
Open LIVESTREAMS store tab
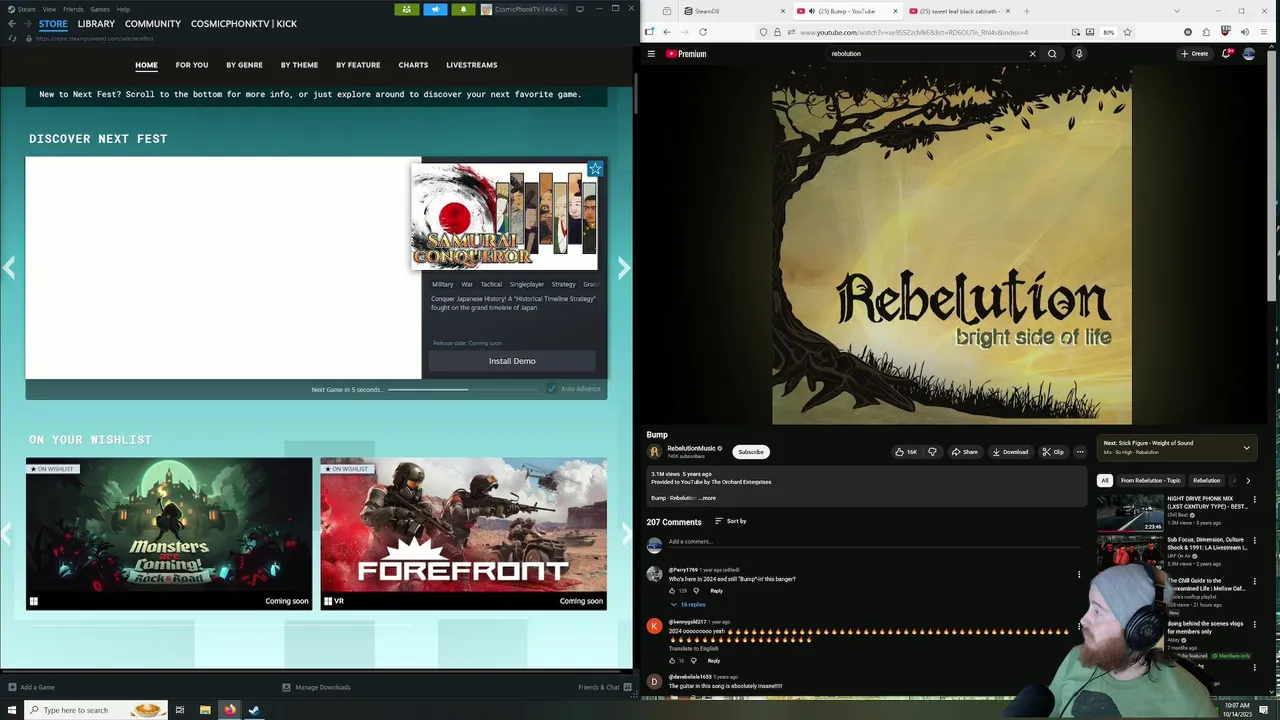(x=472, y=65)
